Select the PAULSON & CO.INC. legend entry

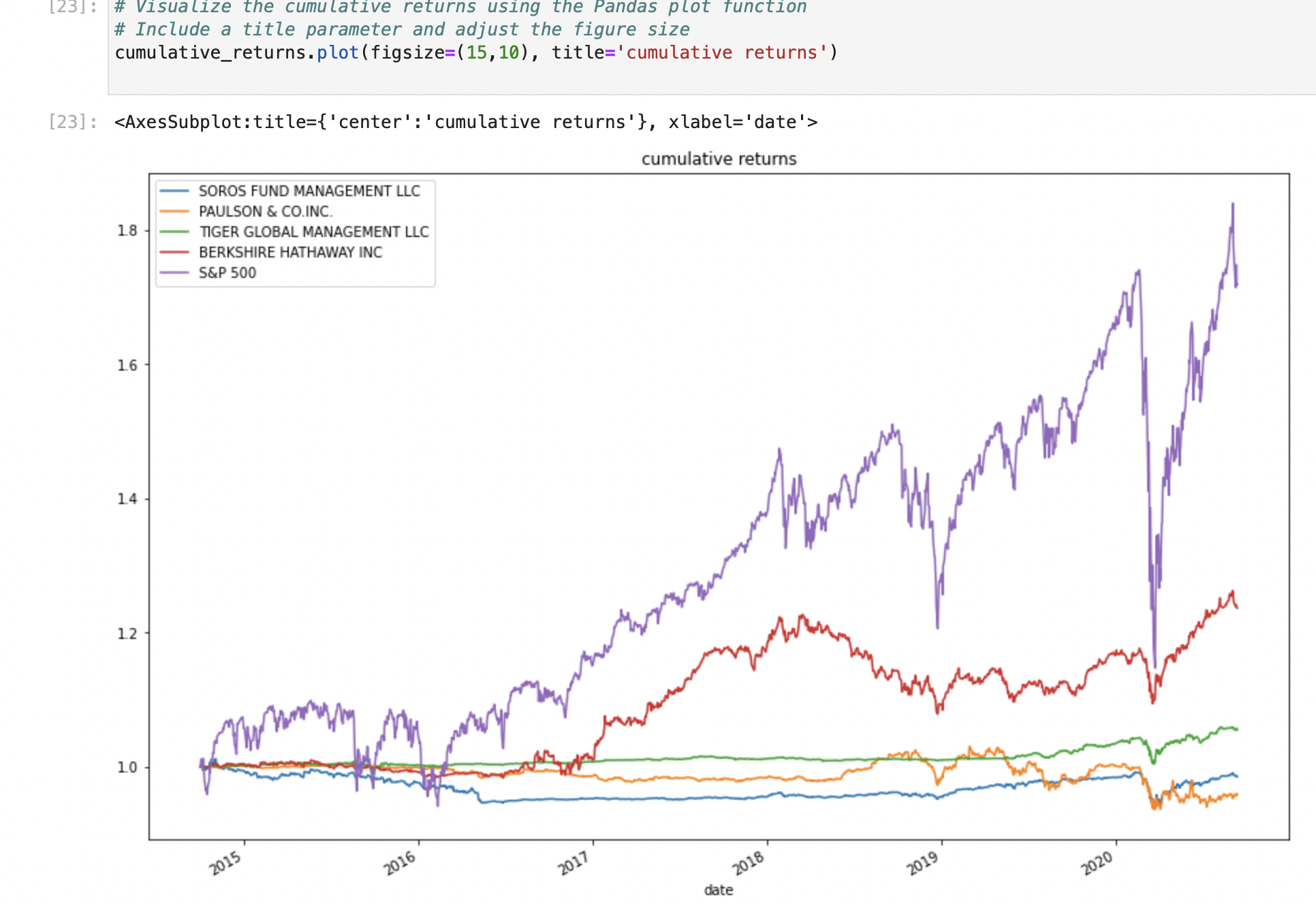click(x=266, y=212)
